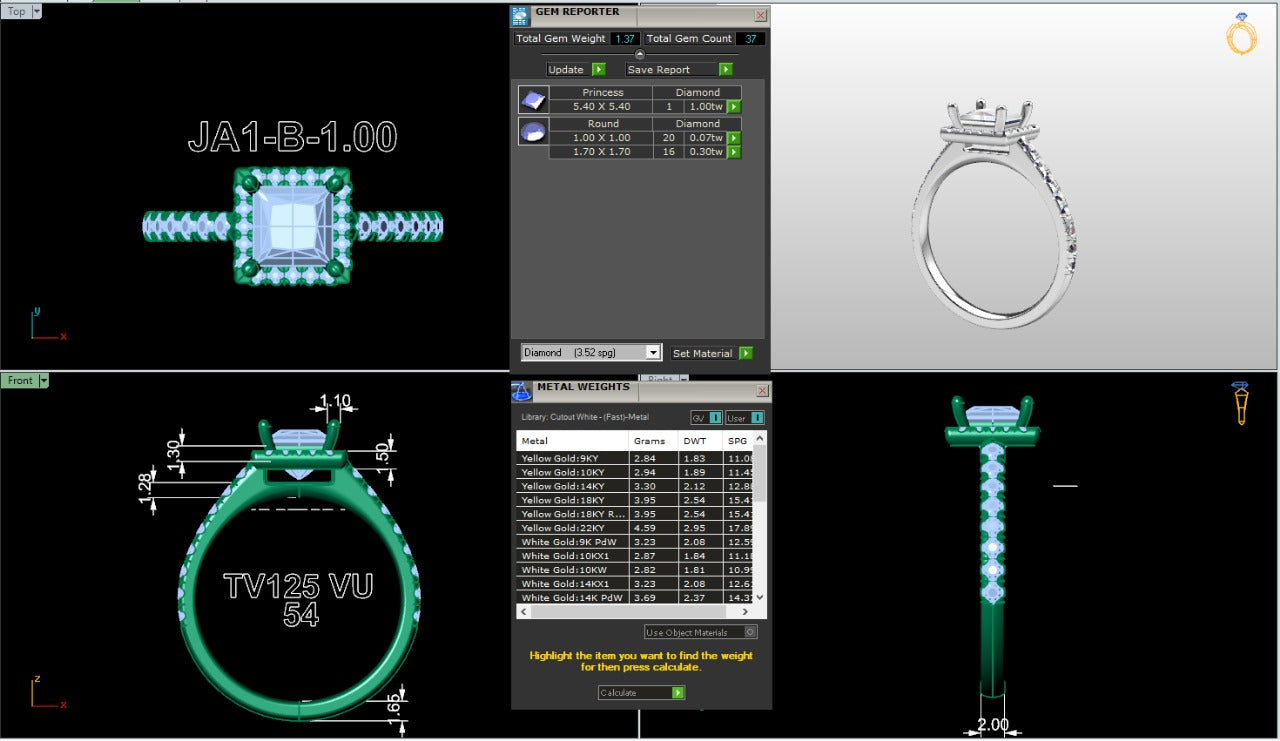Select the White Gold:14KX1 row
Viewport: 1280px width, 741px height.
click(634, 584)
